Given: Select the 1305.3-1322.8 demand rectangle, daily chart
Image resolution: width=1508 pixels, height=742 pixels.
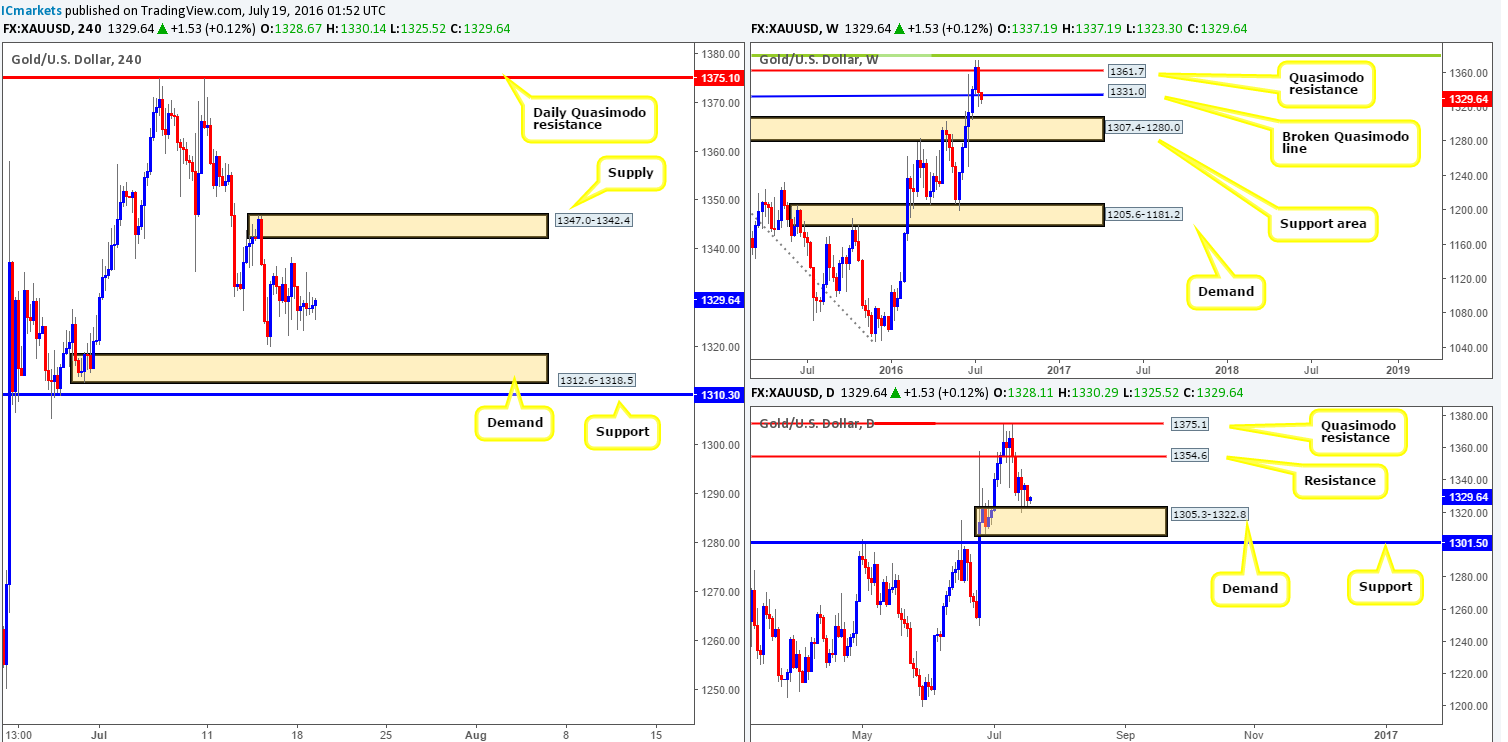Looking at the screenshot, I should (x=1071, y=521).
